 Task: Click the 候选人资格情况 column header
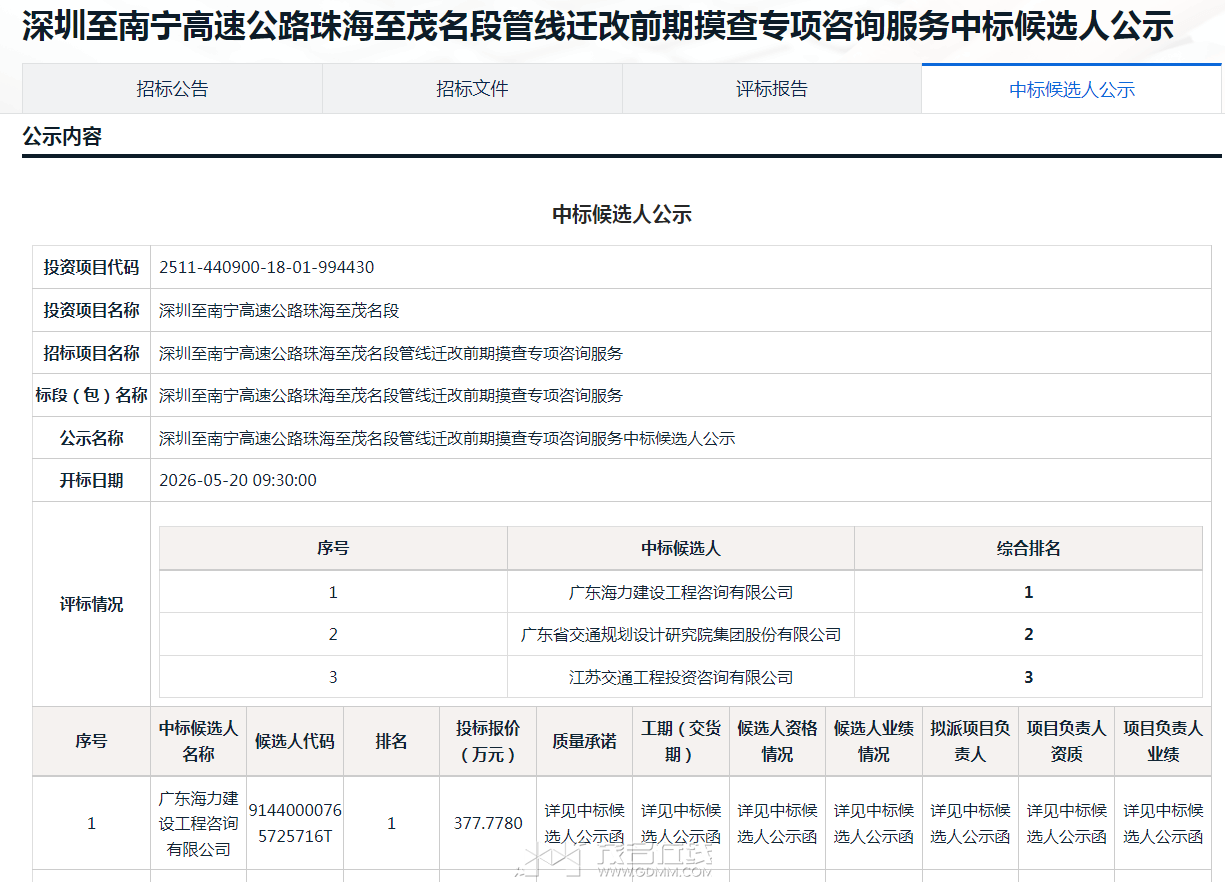click(777, 741)
